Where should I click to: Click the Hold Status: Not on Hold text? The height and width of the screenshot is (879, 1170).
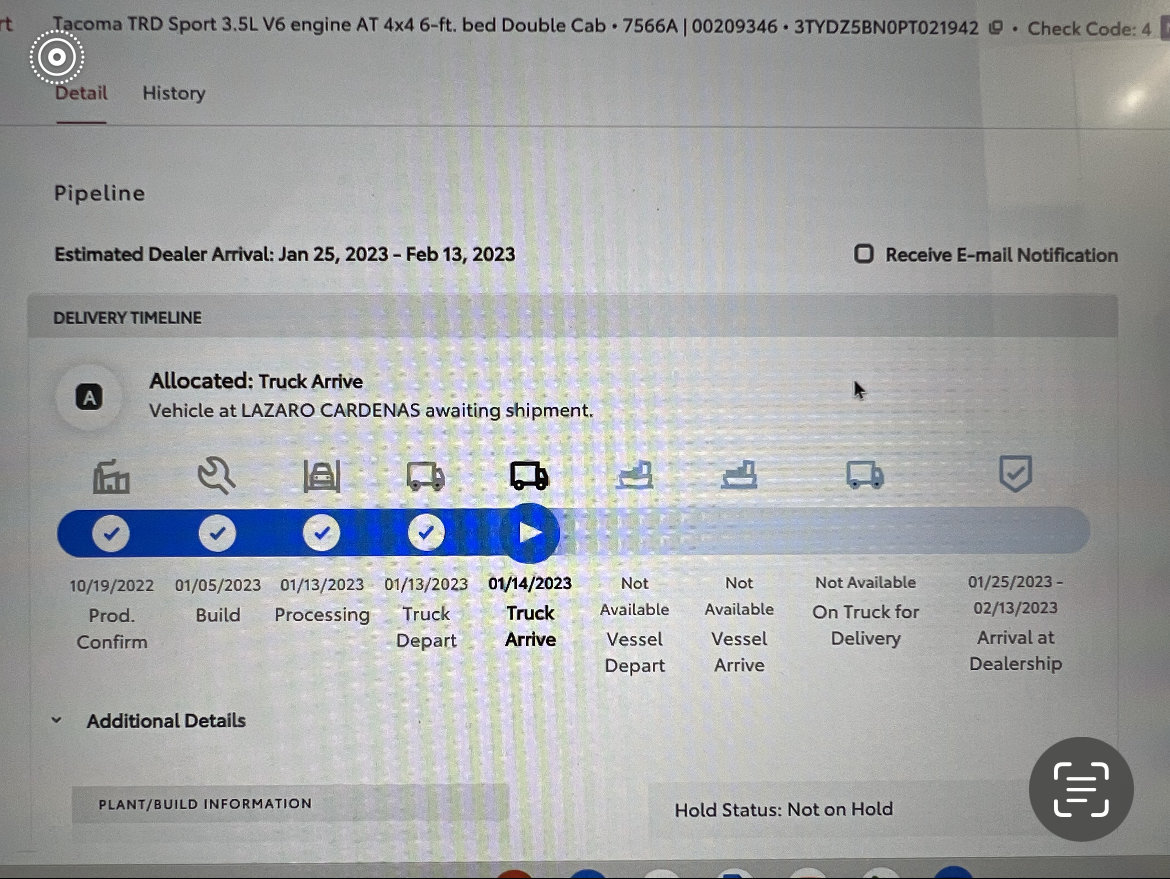(x=783, y=810)
